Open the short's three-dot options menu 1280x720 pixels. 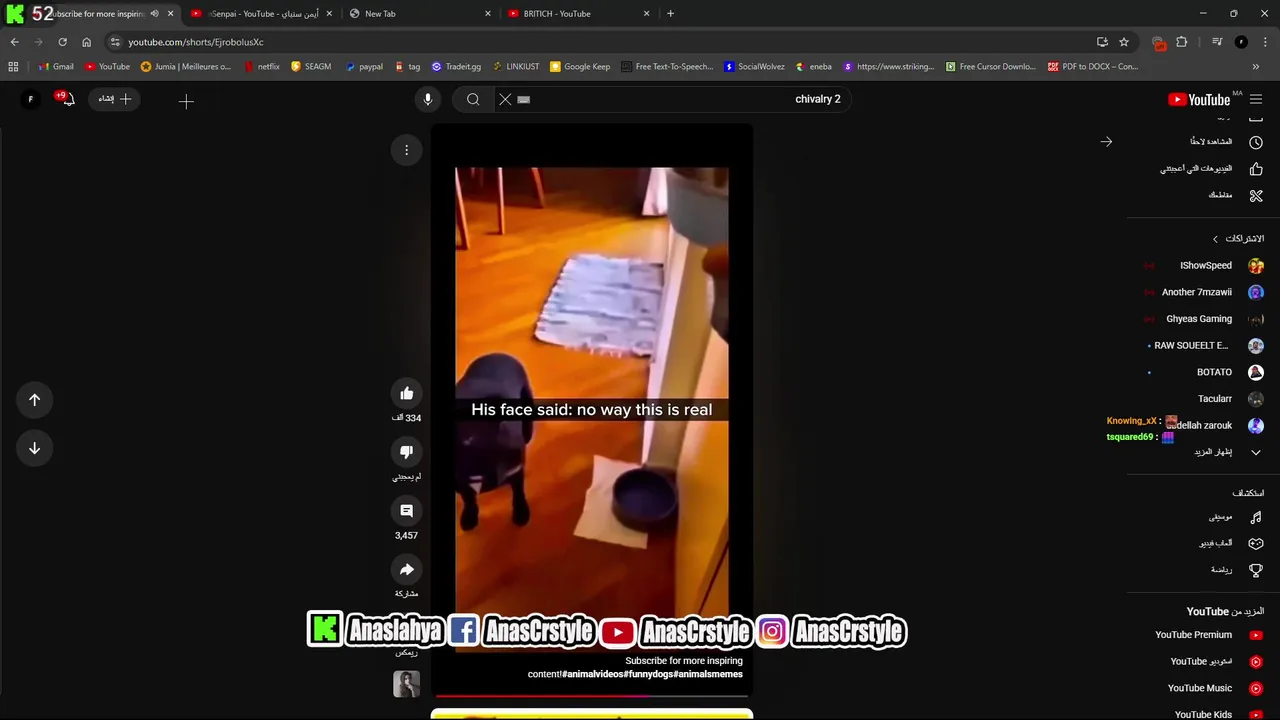[x=406, y=150]
